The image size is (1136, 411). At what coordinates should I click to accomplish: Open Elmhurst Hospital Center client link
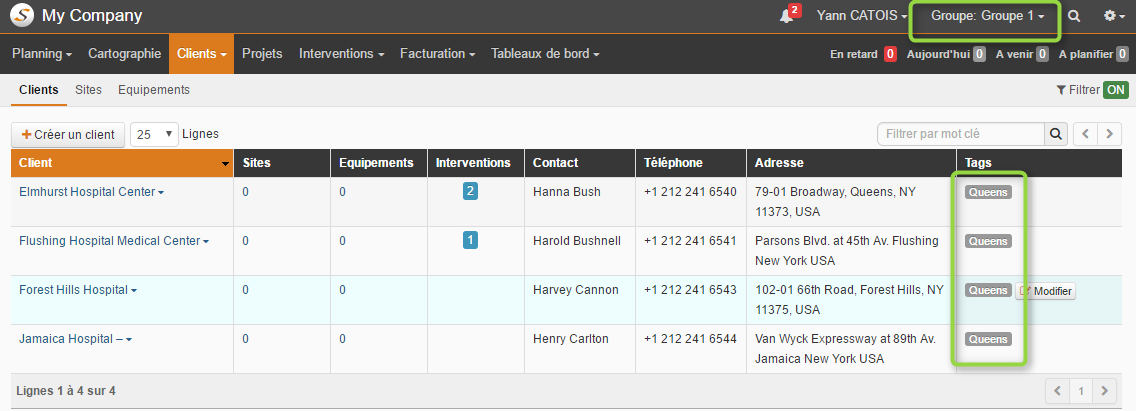tap(87, 192)
